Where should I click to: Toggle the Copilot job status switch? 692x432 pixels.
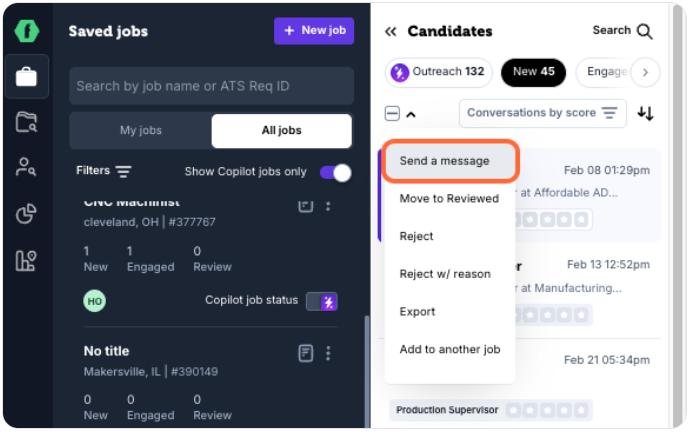(322, 301)
